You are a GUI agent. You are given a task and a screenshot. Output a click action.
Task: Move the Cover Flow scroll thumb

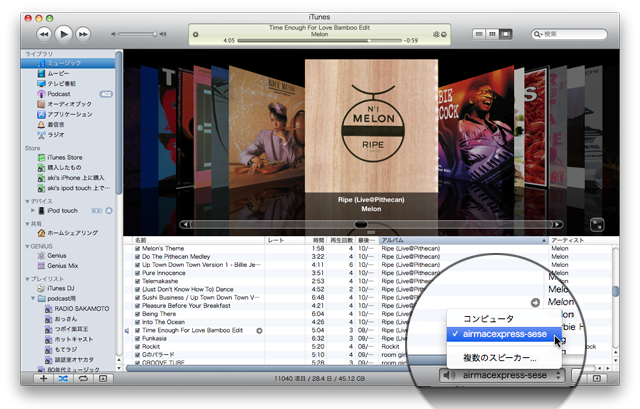361,225
